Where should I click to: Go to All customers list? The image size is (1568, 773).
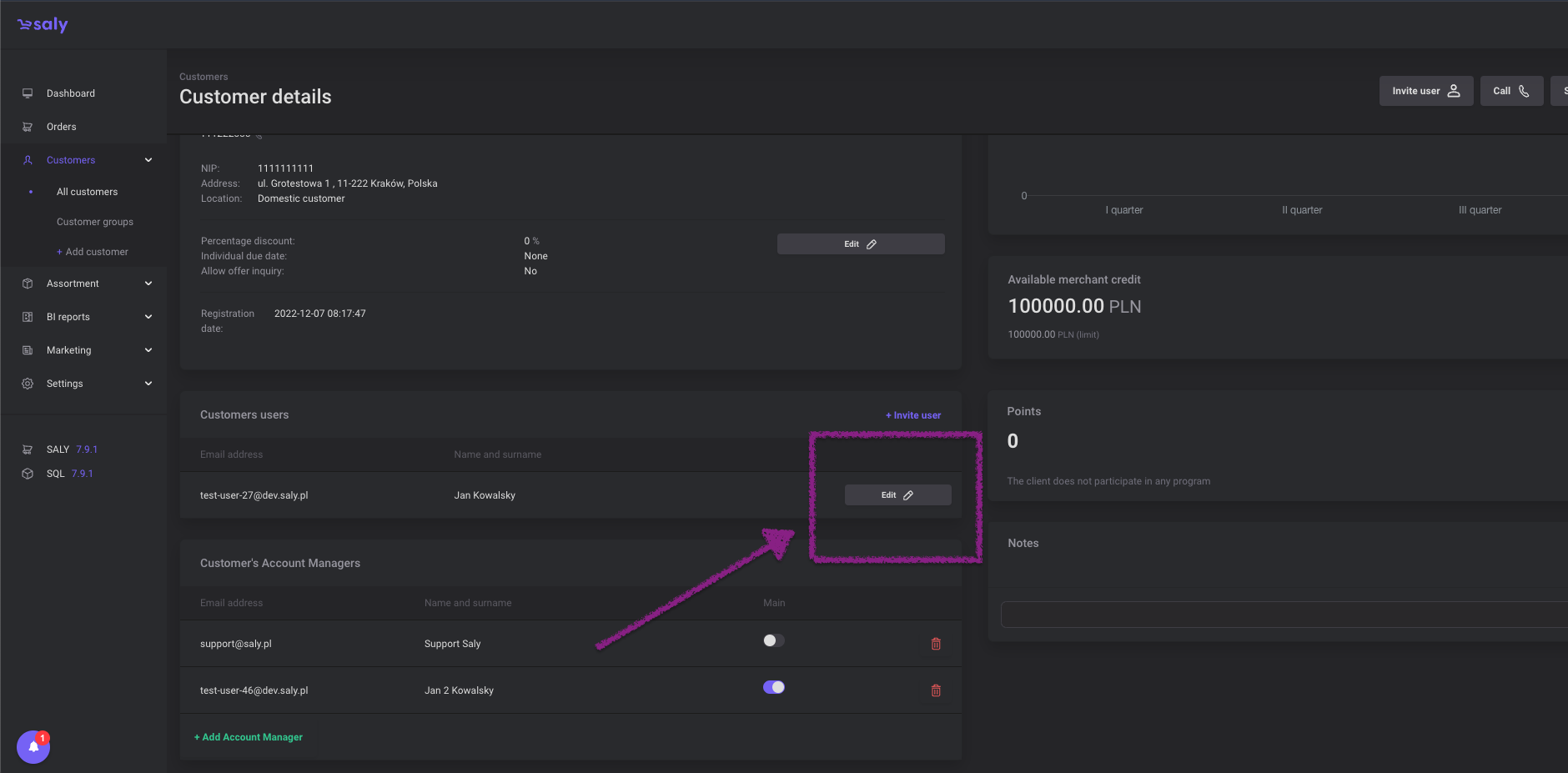(x=88, y=192)
